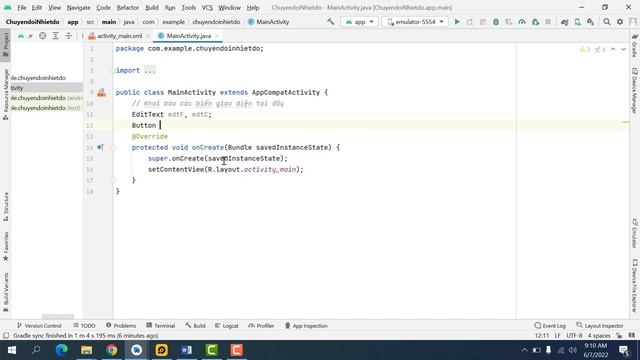Image resolution: width=640 pixels, height=360 pixels.
Task: Jump to previous highlighted error arrow
Action: pos(613,49)
